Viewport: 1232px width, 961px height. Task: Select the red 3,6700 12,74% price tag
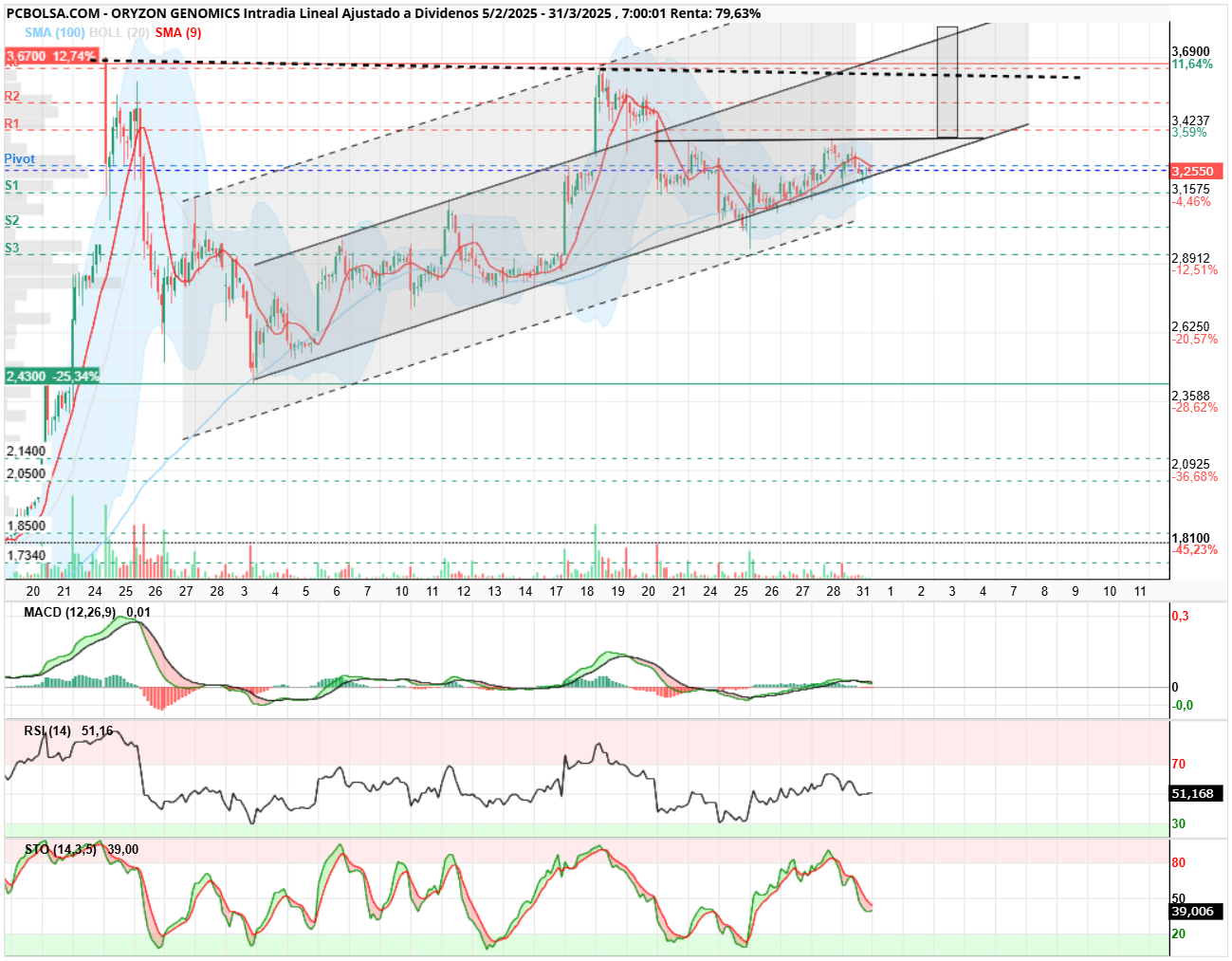[x=51, y=56]
